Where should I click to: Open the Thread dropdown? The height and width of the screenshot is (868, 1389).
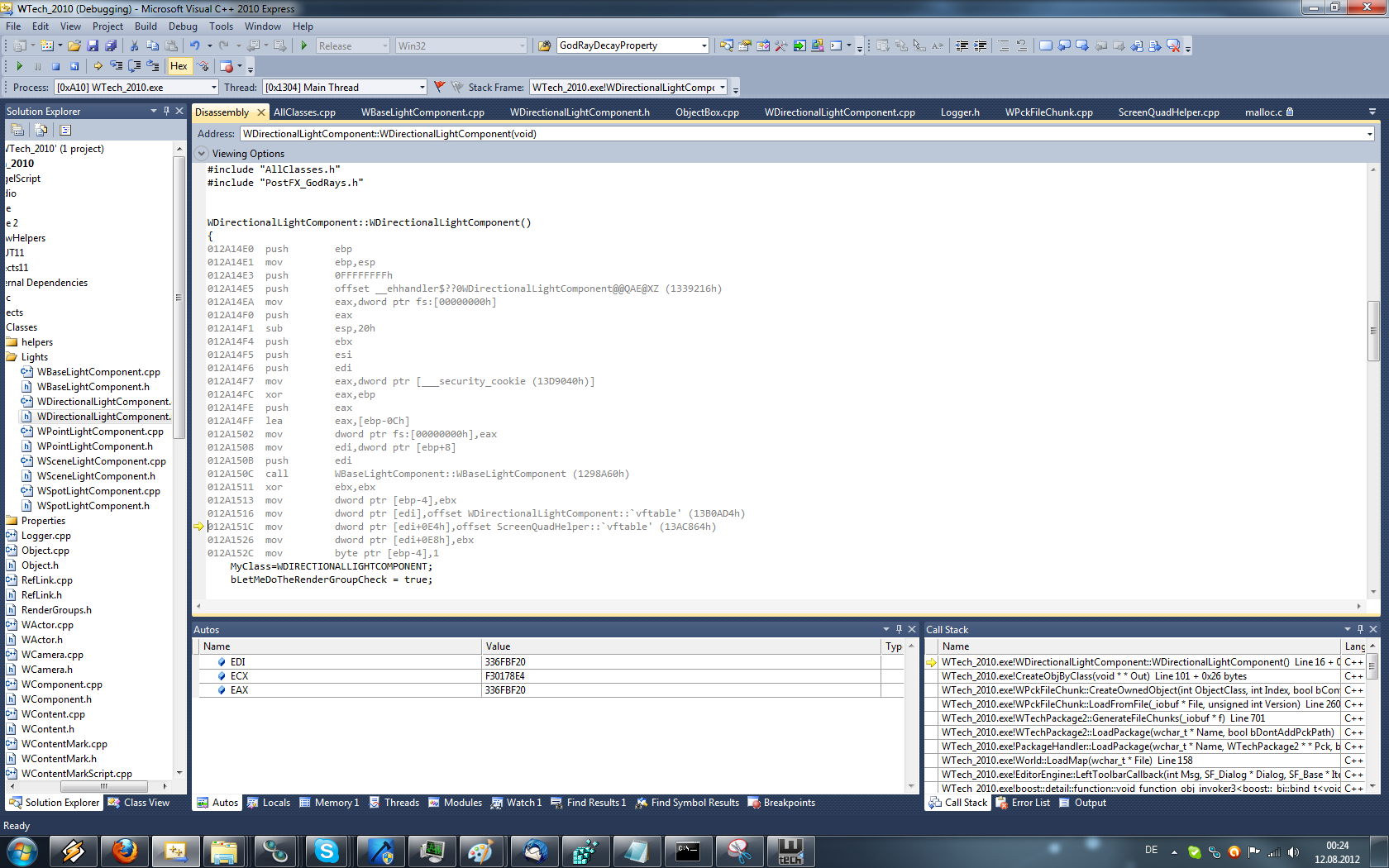point(422,88)
